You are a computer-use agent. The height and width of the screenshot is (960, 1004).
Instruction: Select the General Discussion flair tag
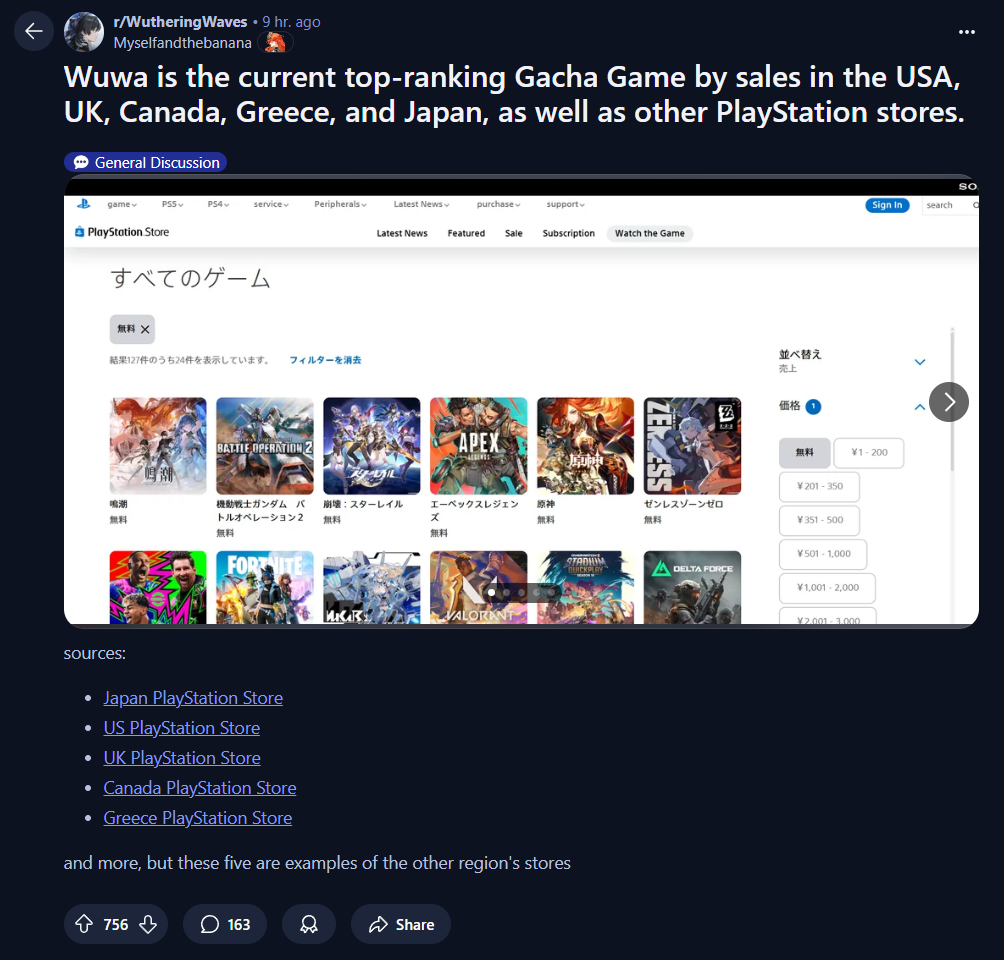[x=145, y=163]
